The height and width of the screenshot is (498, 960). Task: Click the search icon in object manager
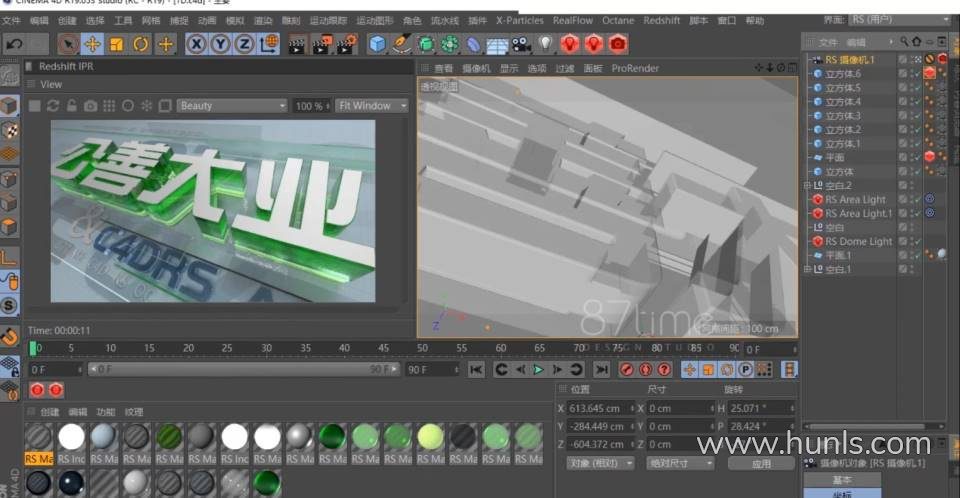(904, 42)
